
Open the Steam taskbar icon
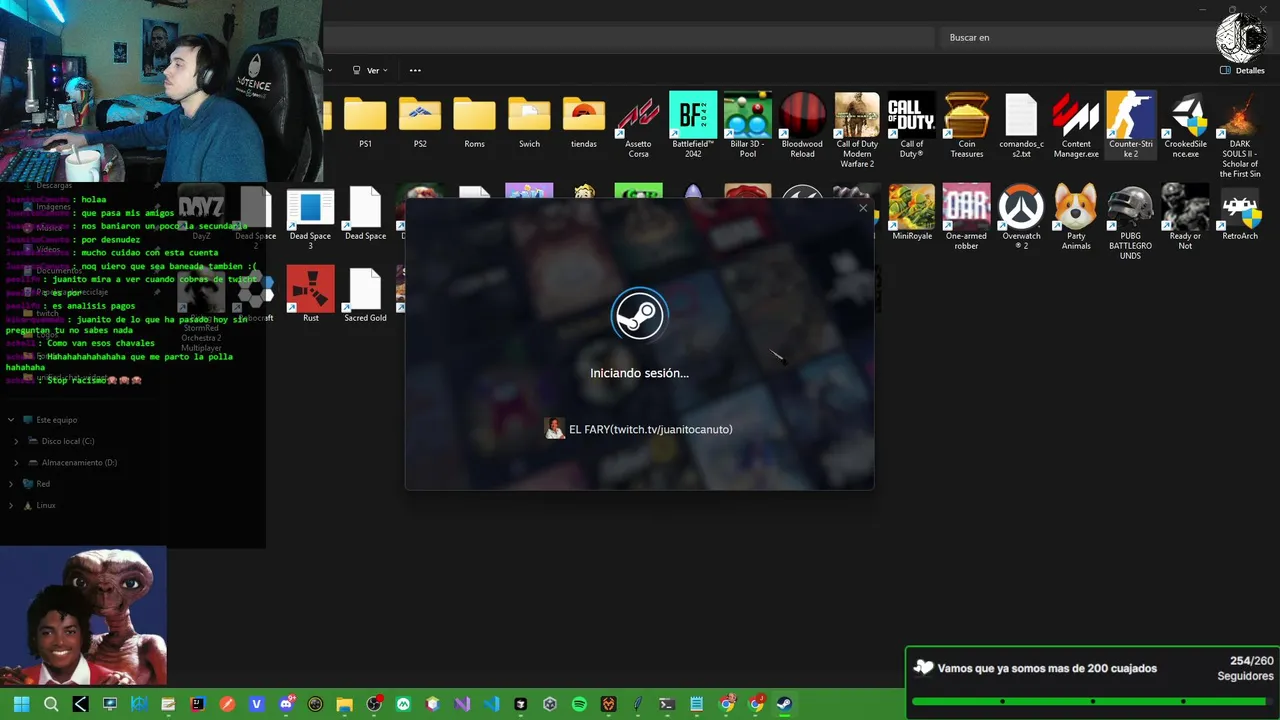coord(785,704)
